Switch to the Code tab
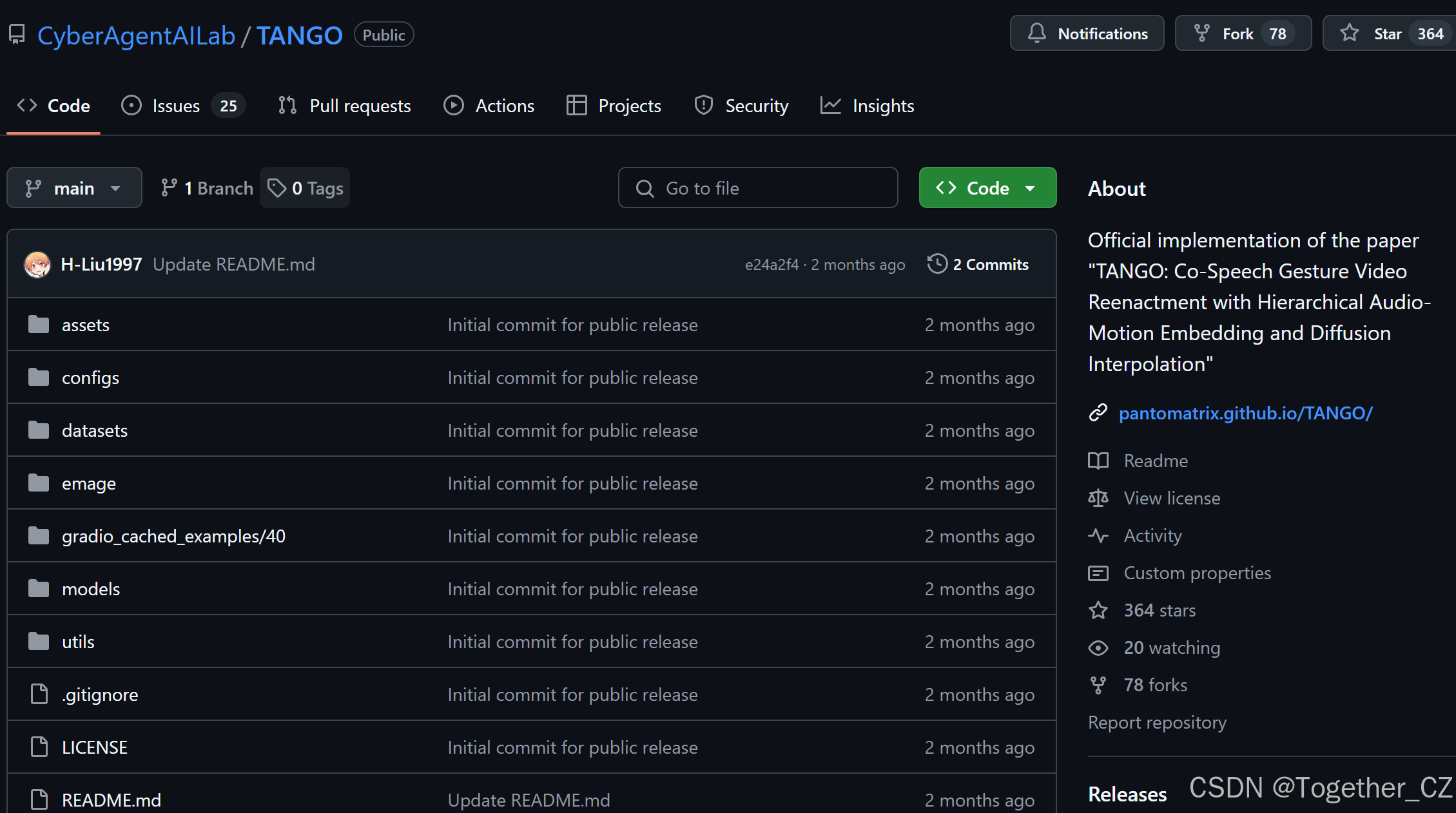 [53, 106]
